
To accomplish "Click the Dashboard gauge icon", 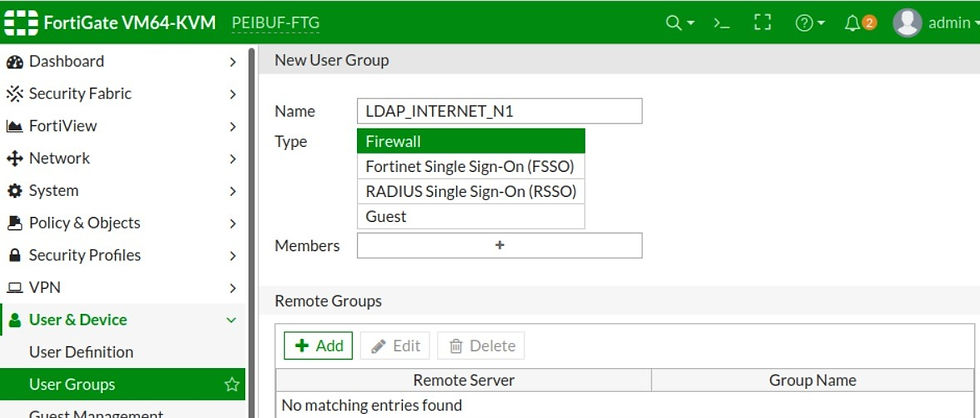I will point(14,62).
